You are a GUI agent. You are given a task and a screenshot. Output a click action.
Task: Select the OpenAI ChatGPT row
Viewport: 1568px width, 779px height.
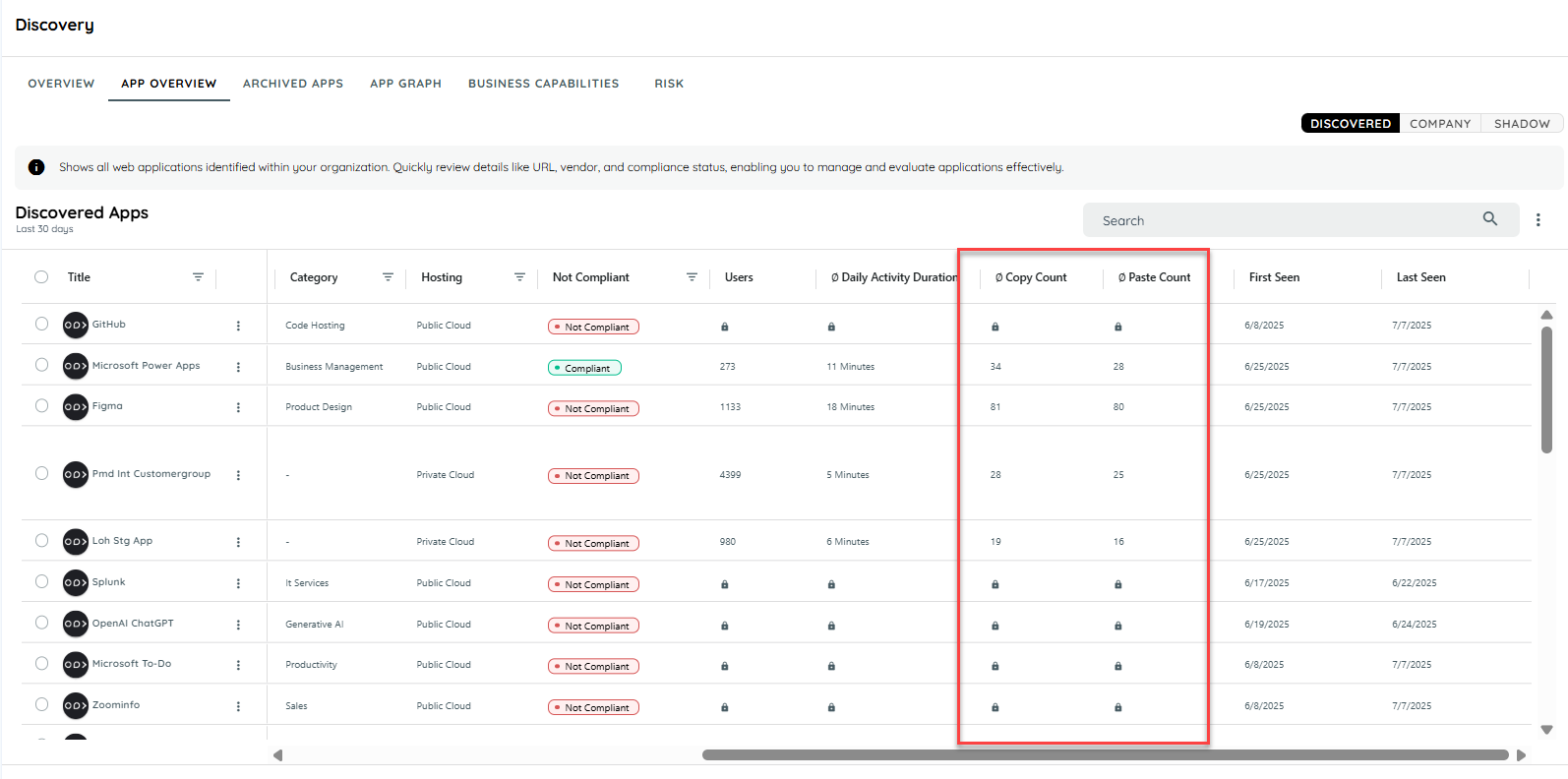click(x=41, y=623)
